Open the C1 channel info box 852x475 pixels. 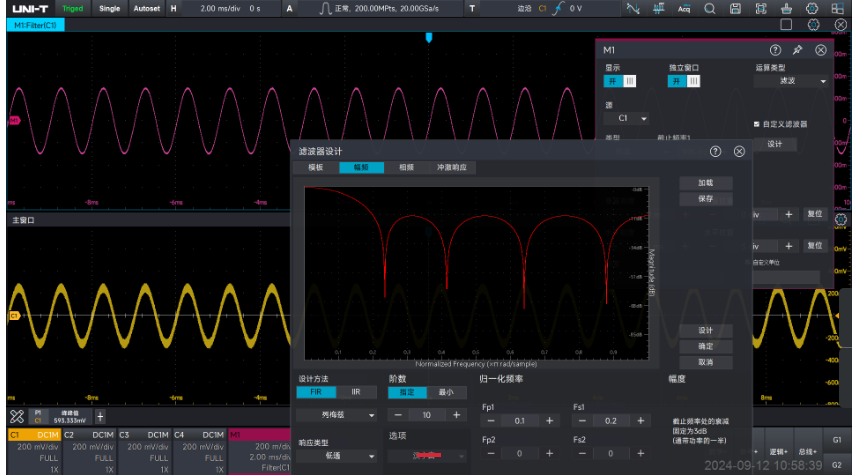click(x=34, y=451)
